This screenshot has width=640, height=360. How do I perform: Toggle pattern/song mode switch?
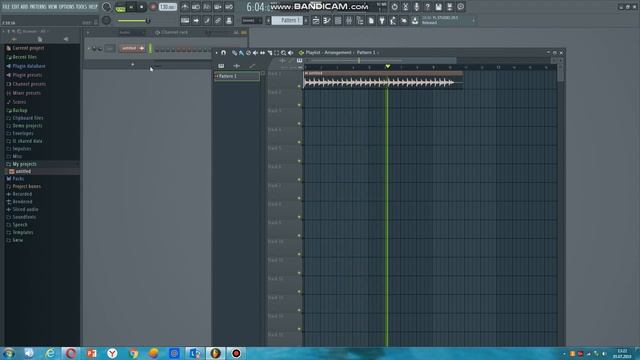tap(120, 7)
